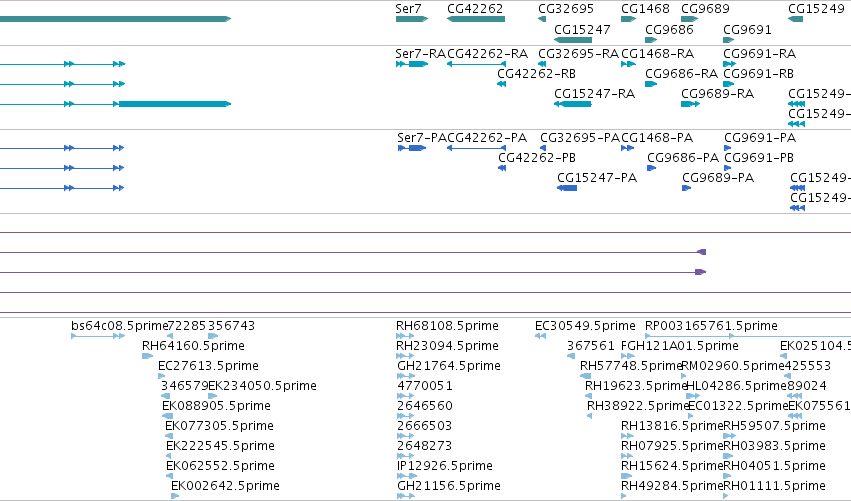The width and height of the screenshot is (851, 501).
Task: Select the CG9689 gene label
Action: tap(706, 9)
